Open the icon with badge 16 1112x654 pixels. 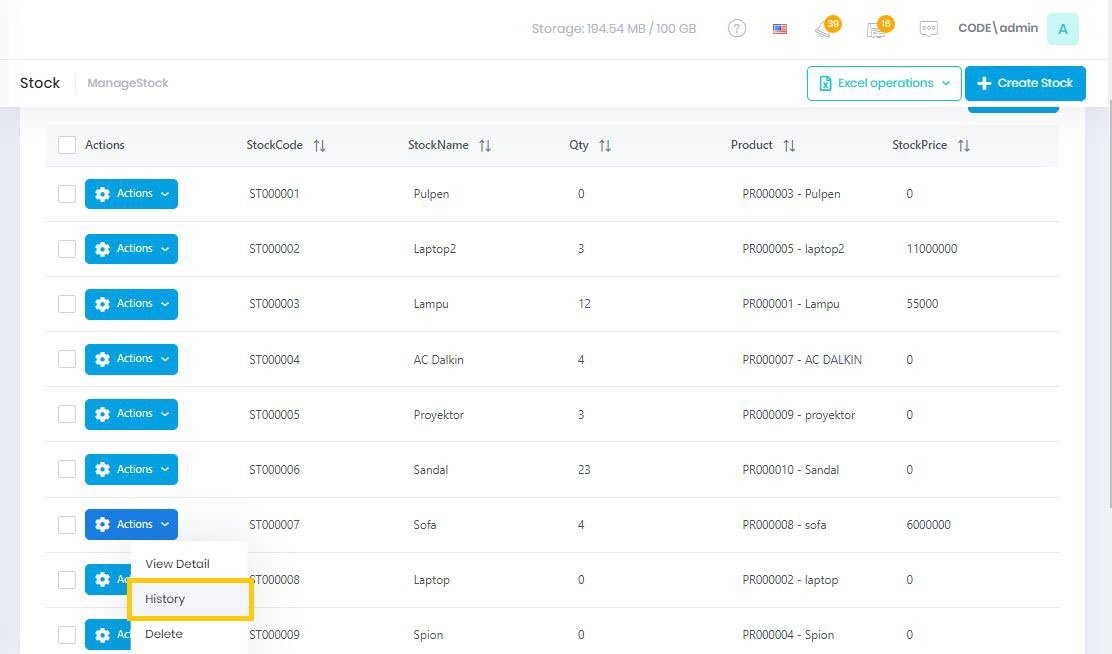[877, 29]
